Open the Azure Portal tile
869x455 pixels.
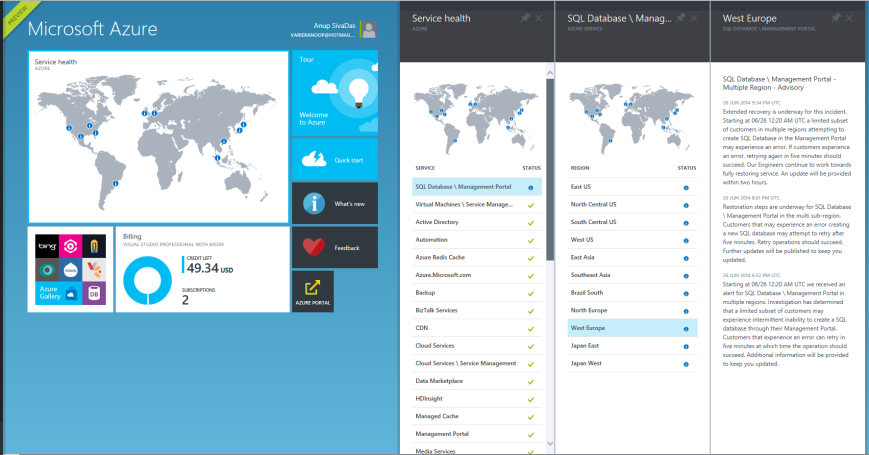tap(313, 291)
